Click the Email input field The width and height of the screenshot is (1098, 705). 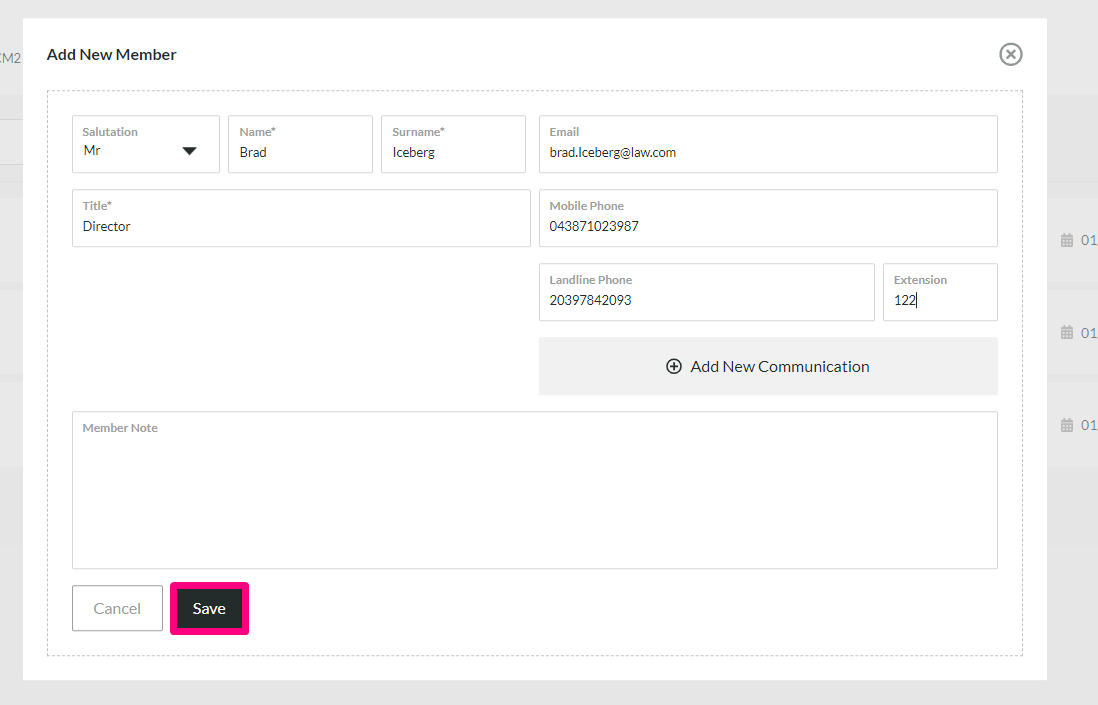[768, 144]
